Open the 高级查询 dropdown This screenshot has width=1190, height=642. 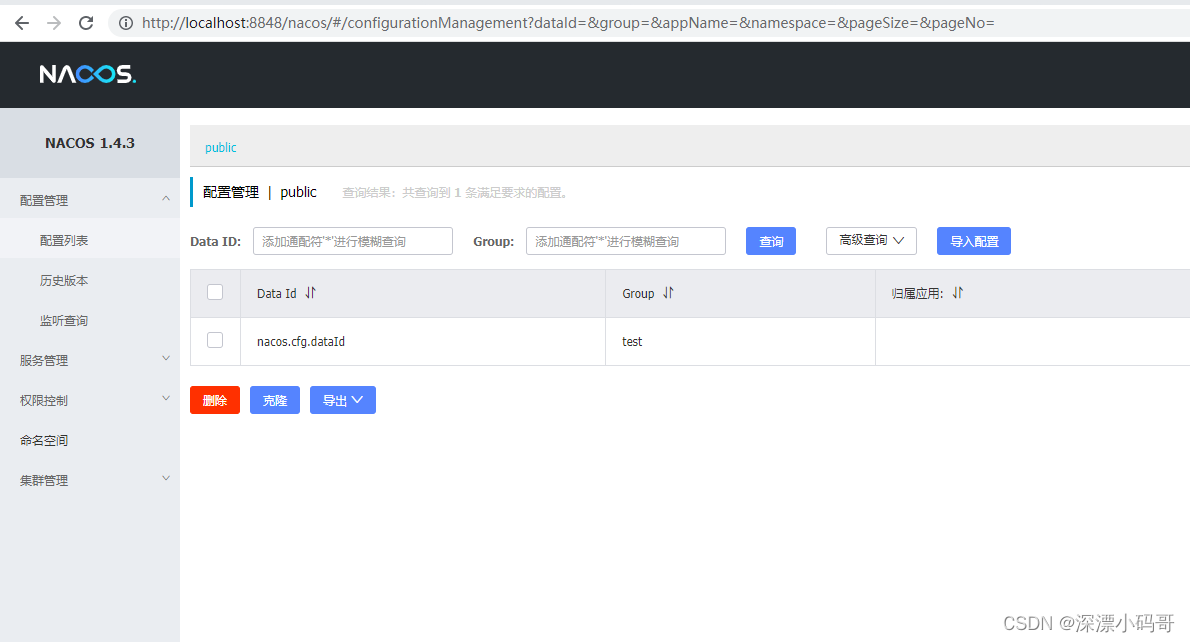click(870, 240)
